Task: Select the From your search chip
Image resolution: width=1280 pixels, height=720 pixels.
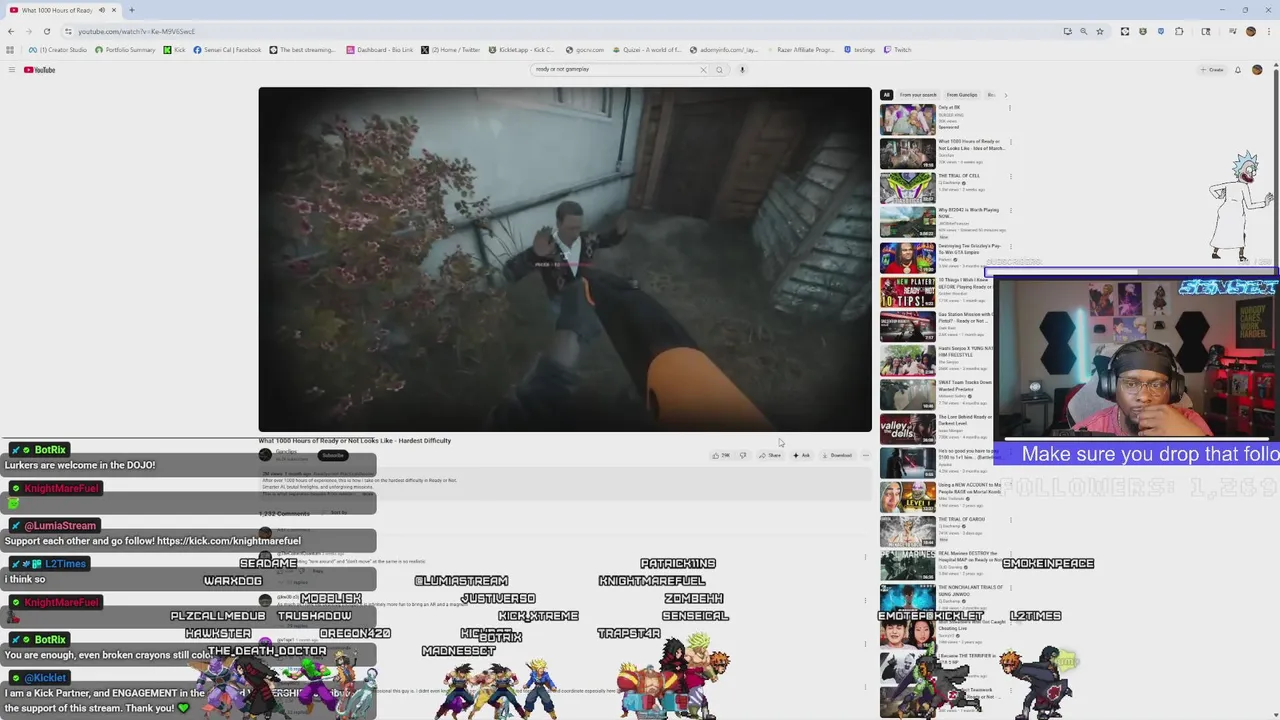Action: (x=918, y=95)
